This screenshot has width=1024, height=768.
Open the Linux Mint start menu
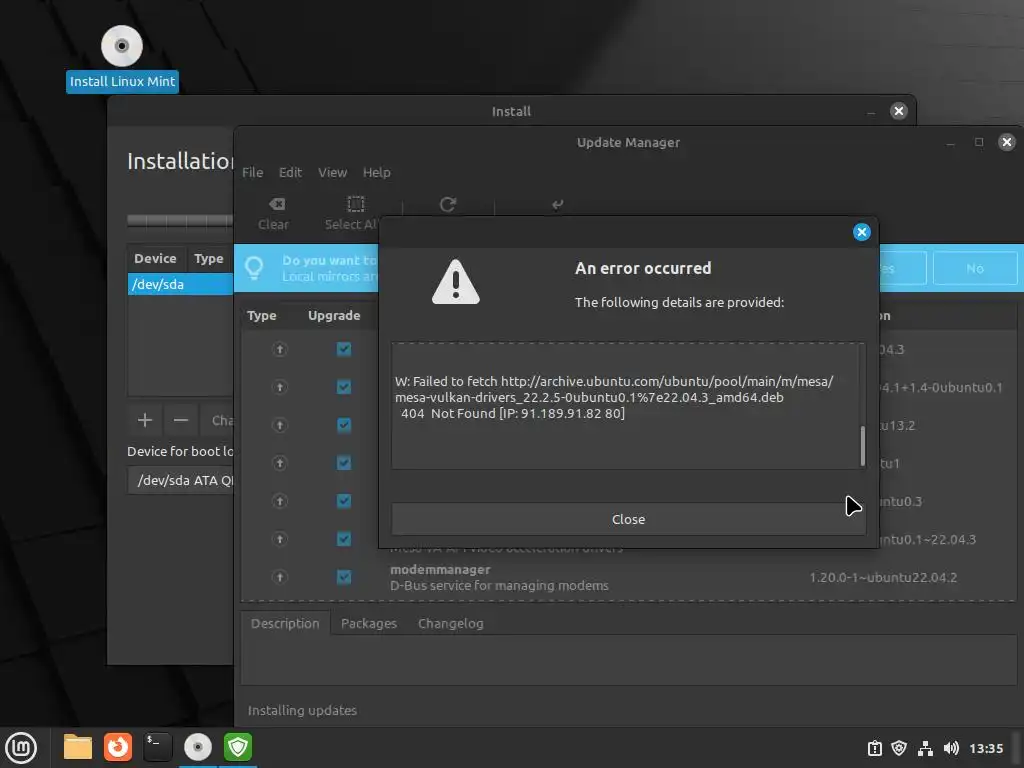click(x=22, y=747)
